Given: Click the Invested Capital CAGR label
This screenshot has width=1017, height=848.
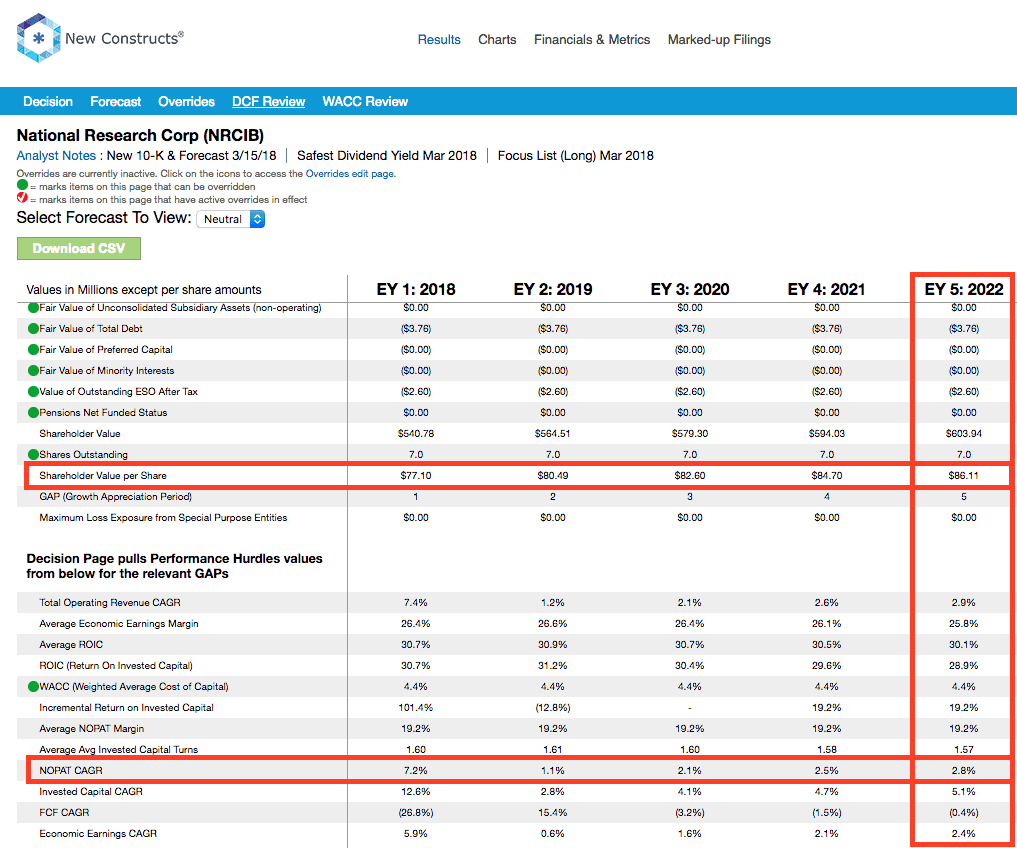Looking at the screenshot, I should [91, 792].
